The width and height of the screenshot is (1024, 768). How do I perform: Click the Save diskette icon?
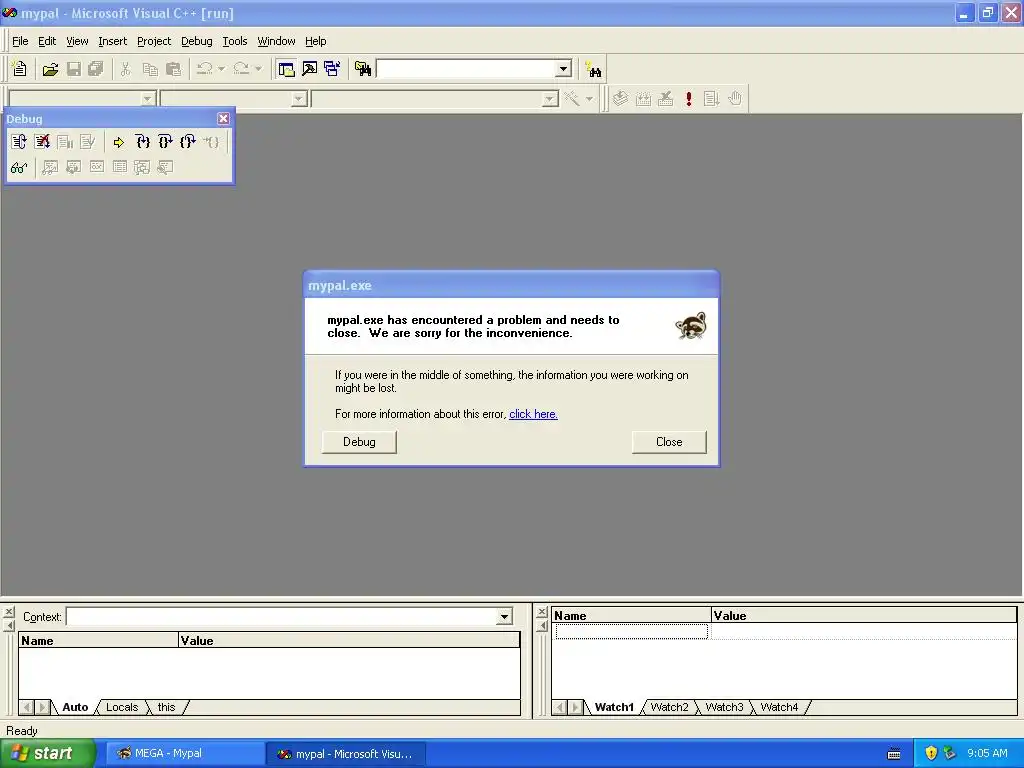point(74,69)
